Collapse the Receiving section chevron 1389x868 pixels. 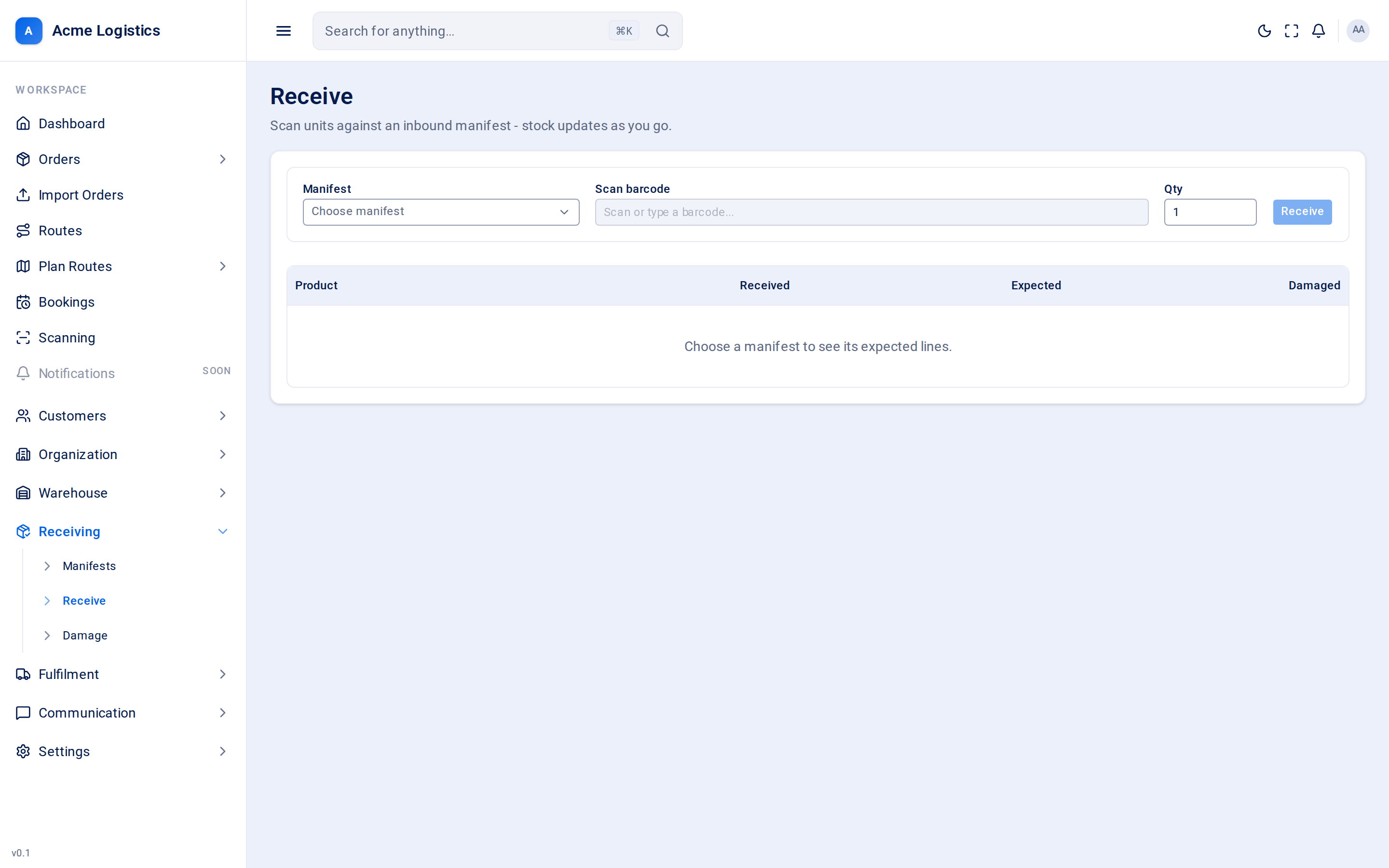tap(223, 531)
